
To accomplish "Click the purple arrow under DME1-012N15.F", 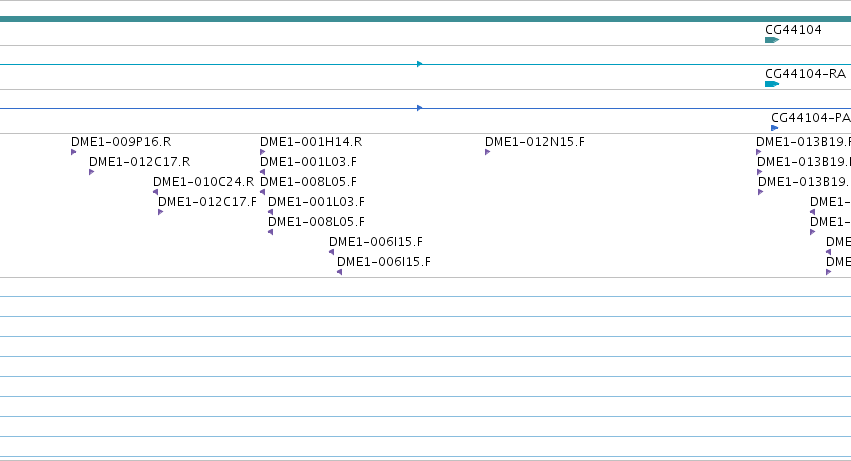I will click(x=487, y=152).
